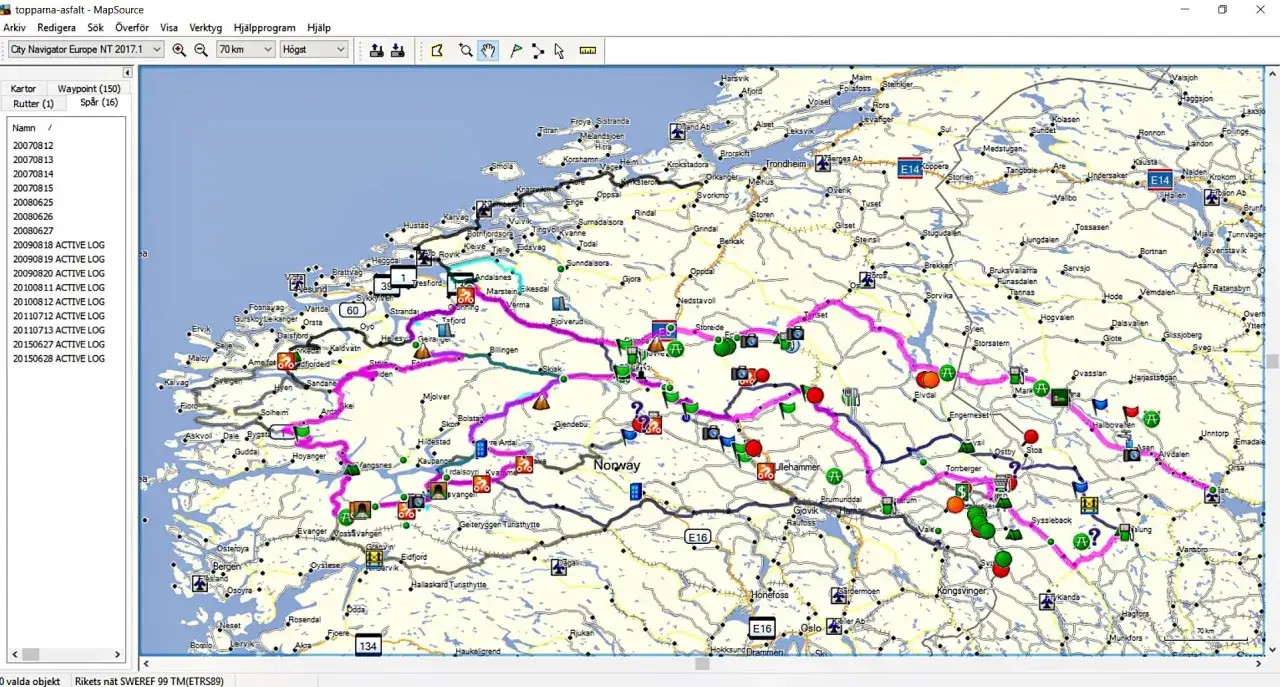Image resolution: width=1280 pixels, height=687 pixels.
Task: Select track 20070815
Action: pyautogui.click(x=33, y=188)
